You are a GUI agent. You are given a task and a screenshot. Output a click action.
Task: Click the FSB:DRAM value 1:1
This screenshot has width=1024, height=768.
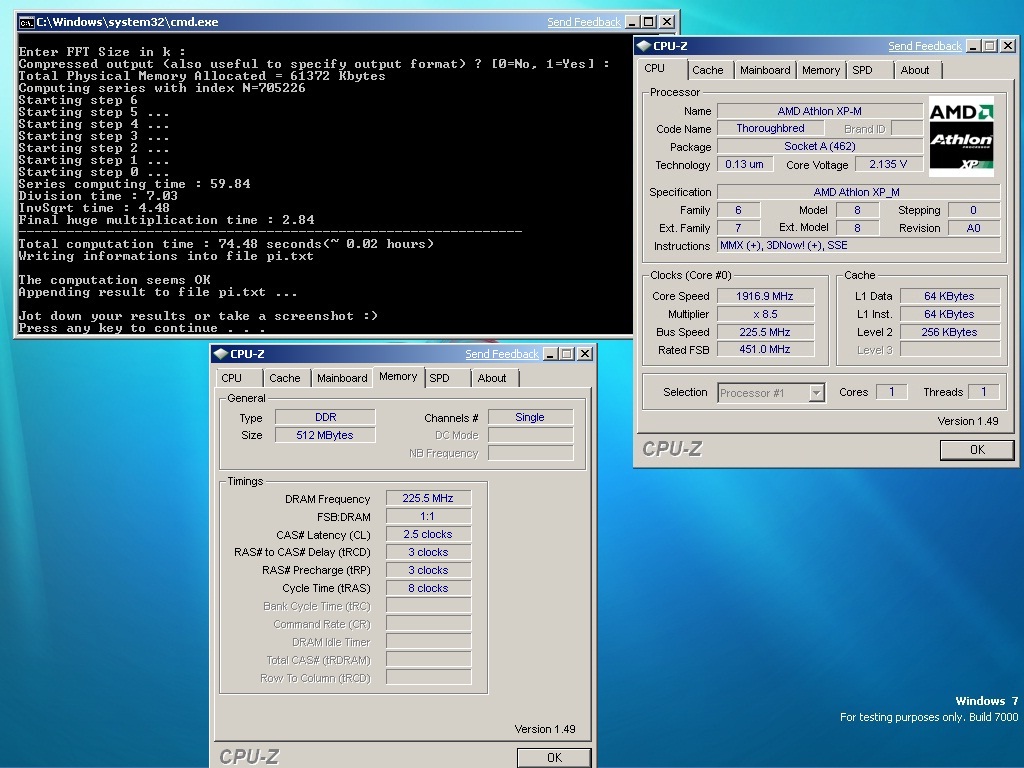pyautogui.click(x=428, y=517)
